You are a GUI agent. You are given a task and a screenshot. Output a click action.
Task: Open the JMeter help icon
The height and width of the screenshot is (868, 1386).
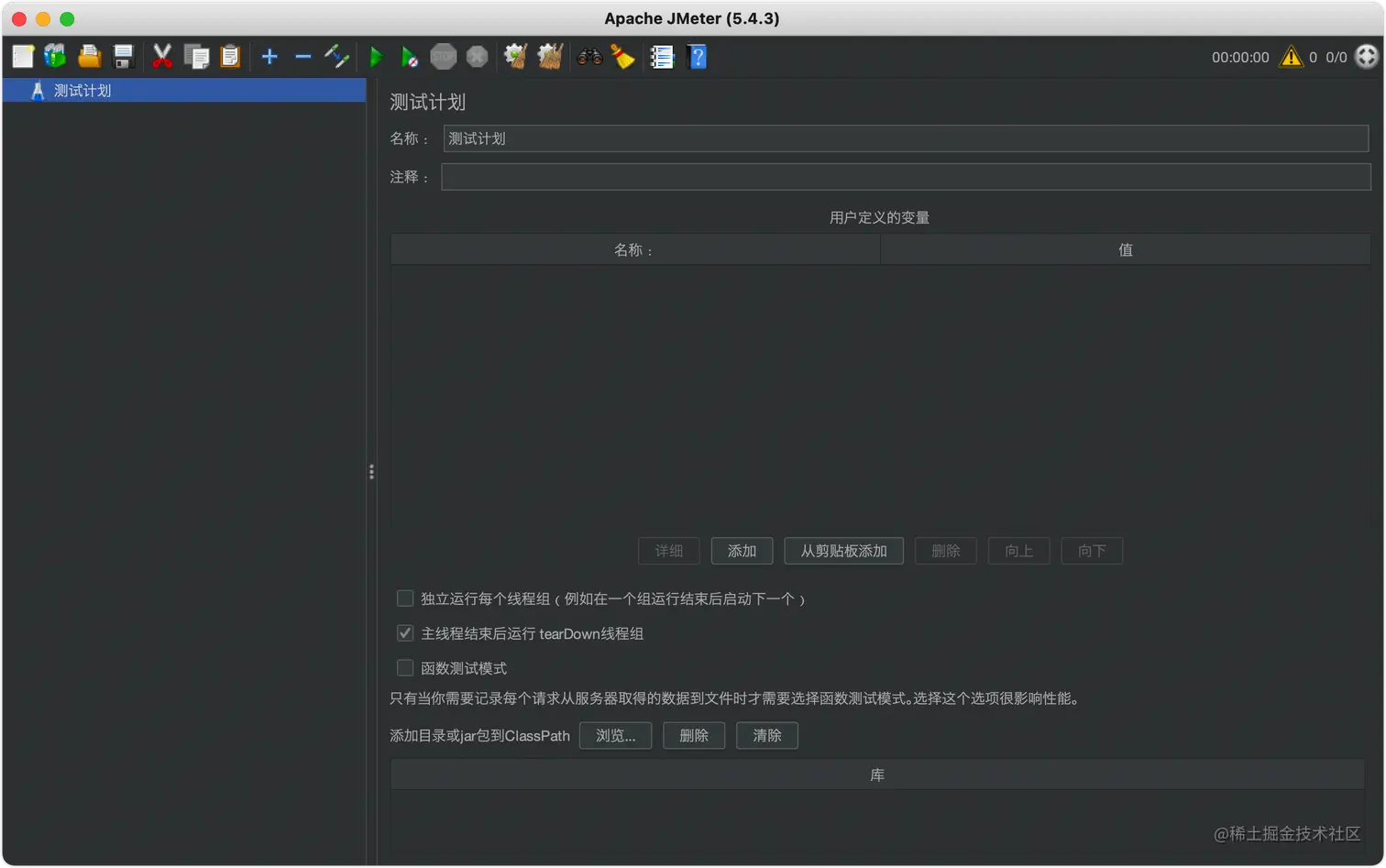coord(698,56)
